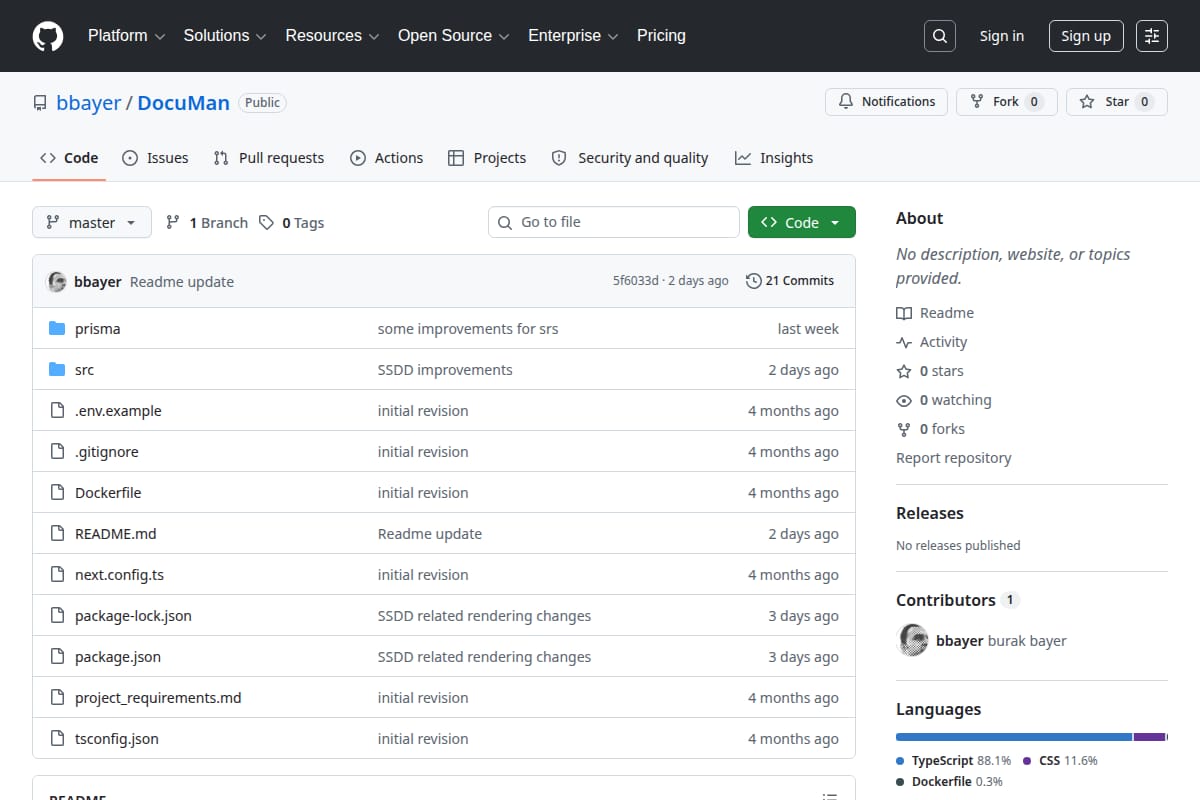Click the contributor avatar under Contributors
This screenshot has width=1200, height=800.
[x=913, y=640]
